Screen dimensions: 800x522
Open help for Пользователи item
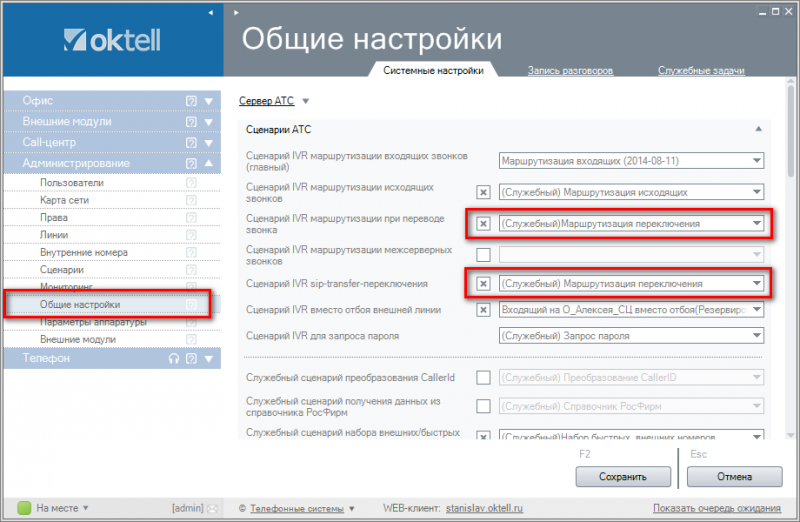(x=191, y=183)
